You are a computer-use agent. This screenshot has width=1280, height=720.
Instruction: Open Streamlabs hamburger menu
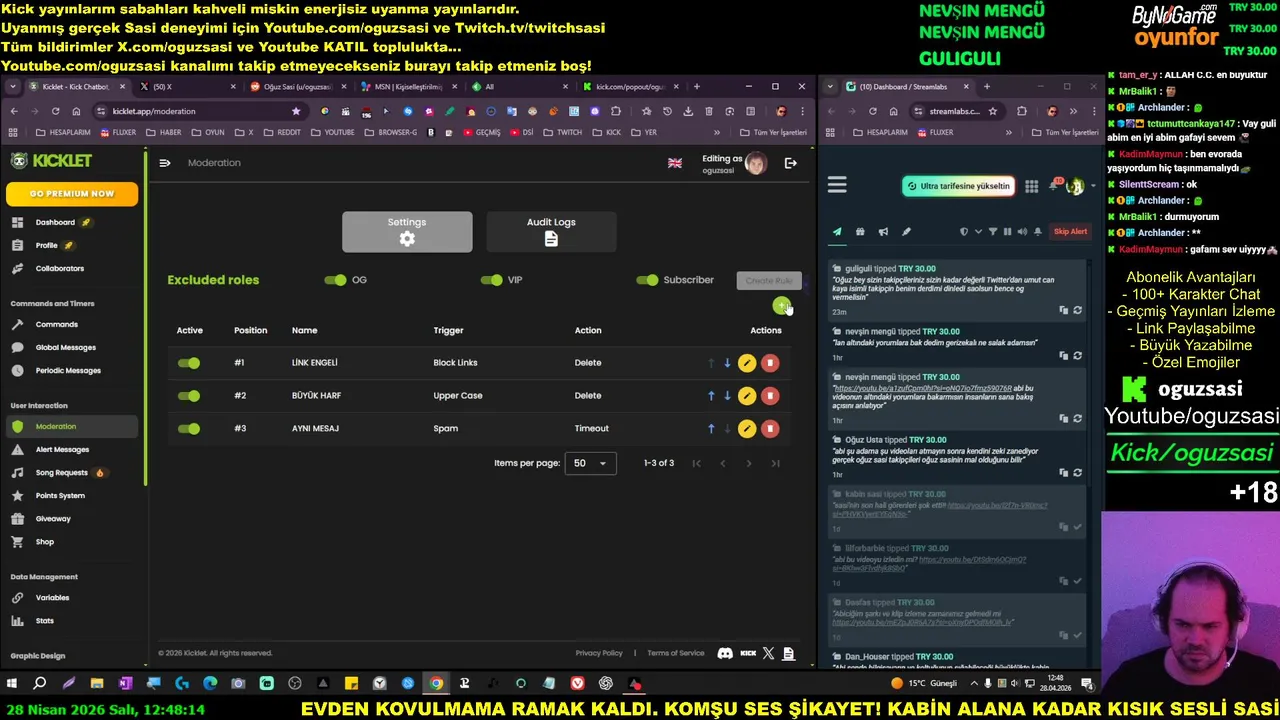click(x=837, y=185)
